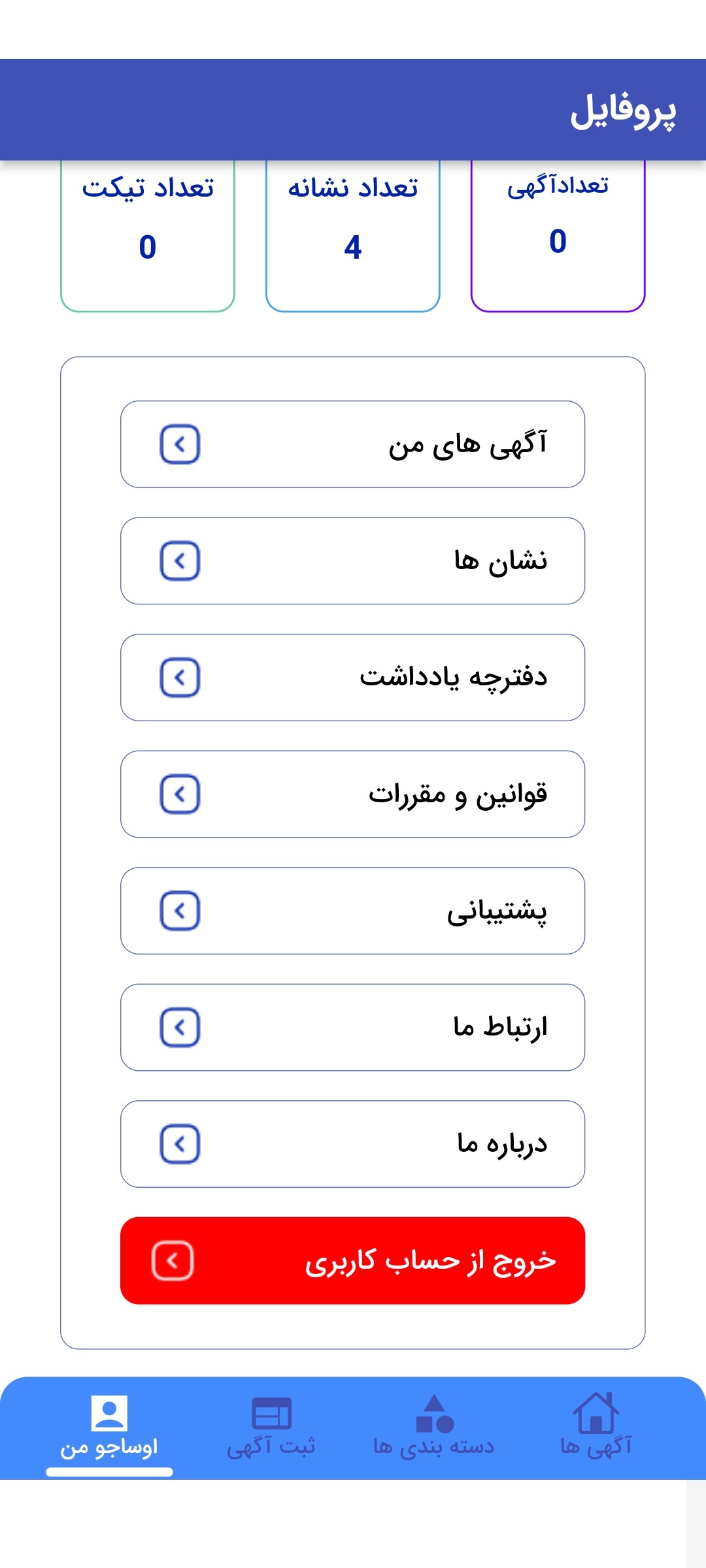Click the chevron icon on آگهی های من row

[181, 444]
